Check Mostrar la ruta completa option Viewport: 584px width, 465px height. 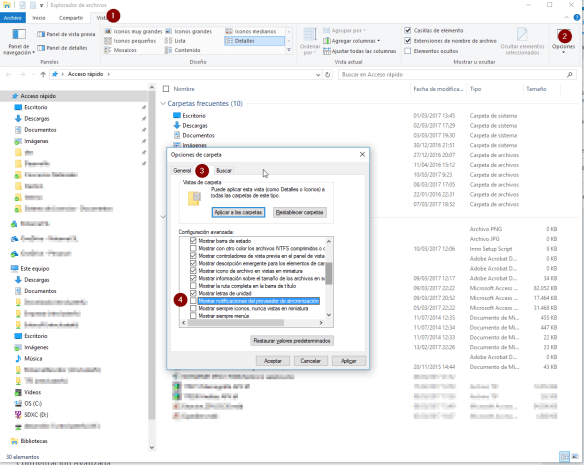[193, 286]
